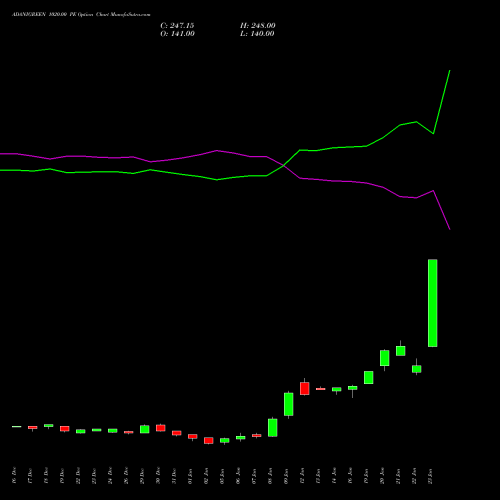
Task: Click the green candle for 09 Jan
Action: click(x=289, y=404)
